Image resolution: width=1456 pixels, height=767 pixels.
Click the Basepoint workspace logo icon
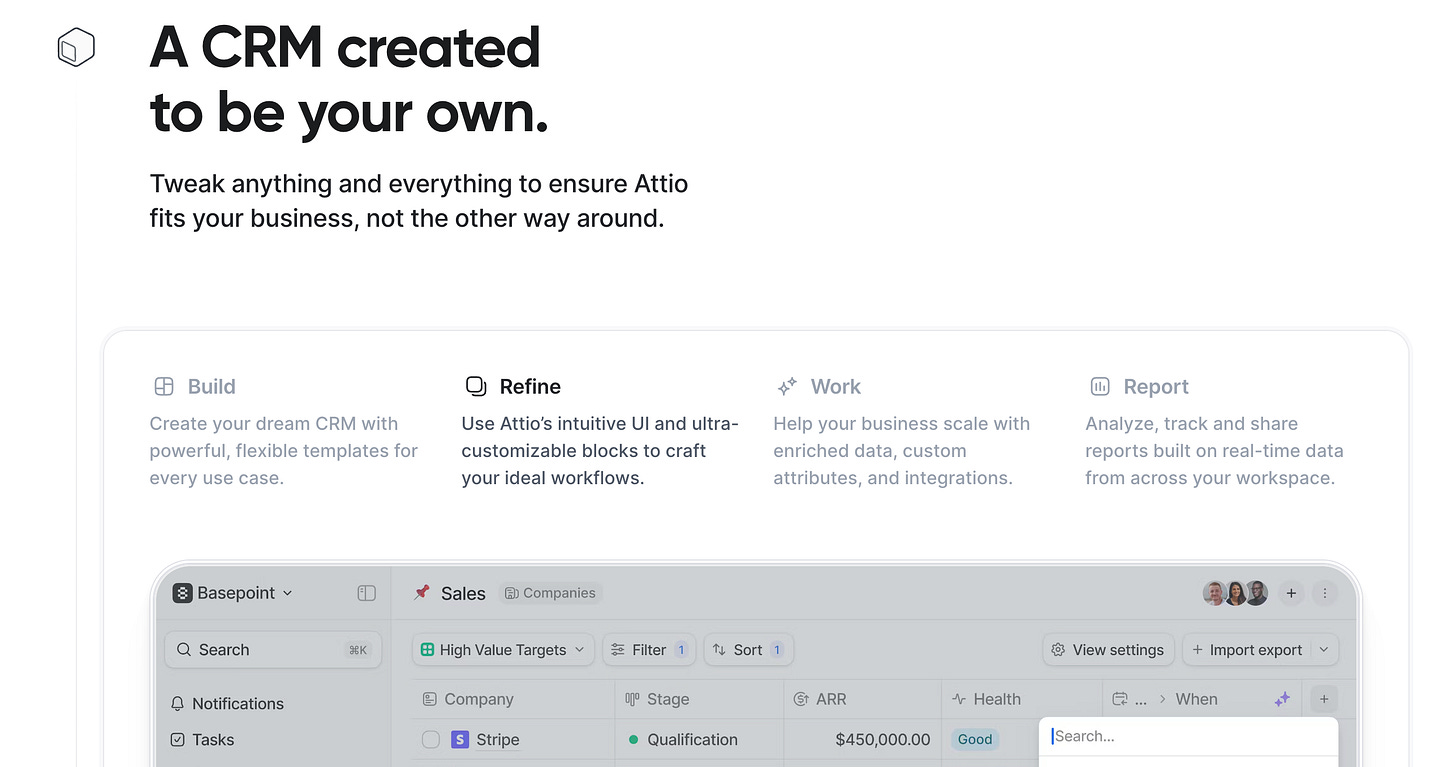click(x=182, y=593)
